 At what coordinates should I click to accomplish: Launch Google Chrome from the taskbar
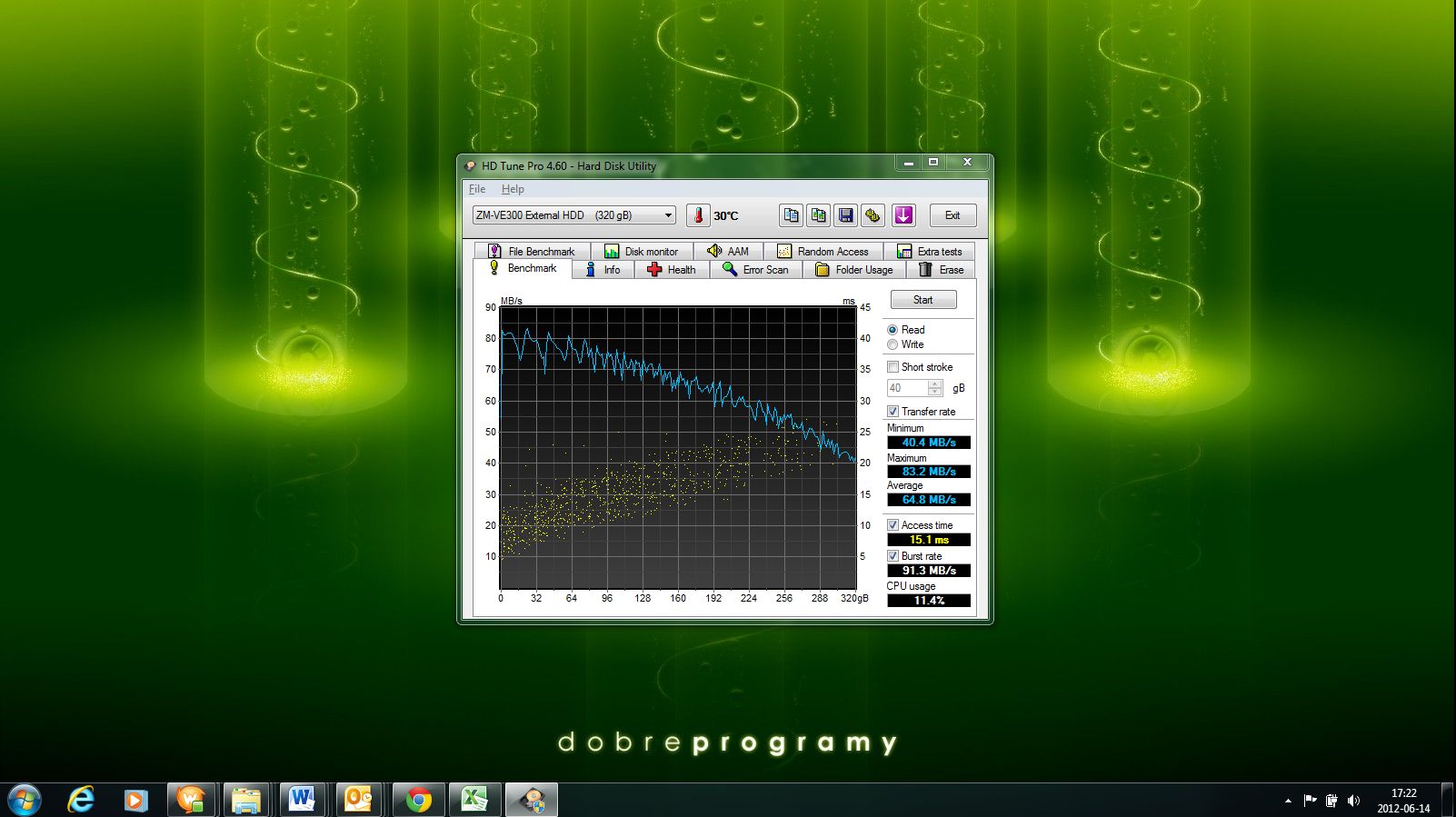click(419, 800)
